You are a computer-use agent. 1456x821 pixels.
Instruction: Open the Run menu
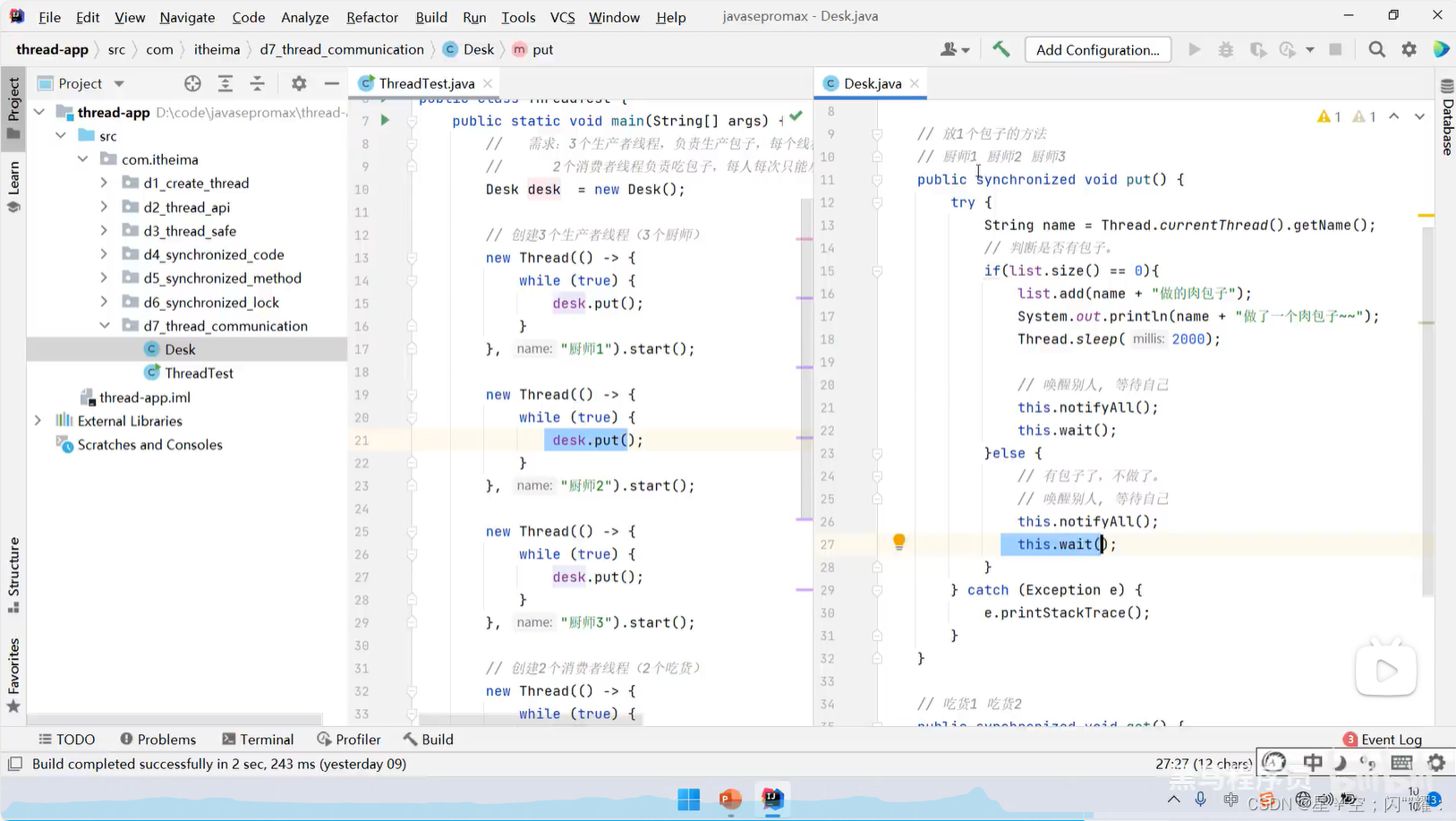pyautogui.click(x=474, y=16)
